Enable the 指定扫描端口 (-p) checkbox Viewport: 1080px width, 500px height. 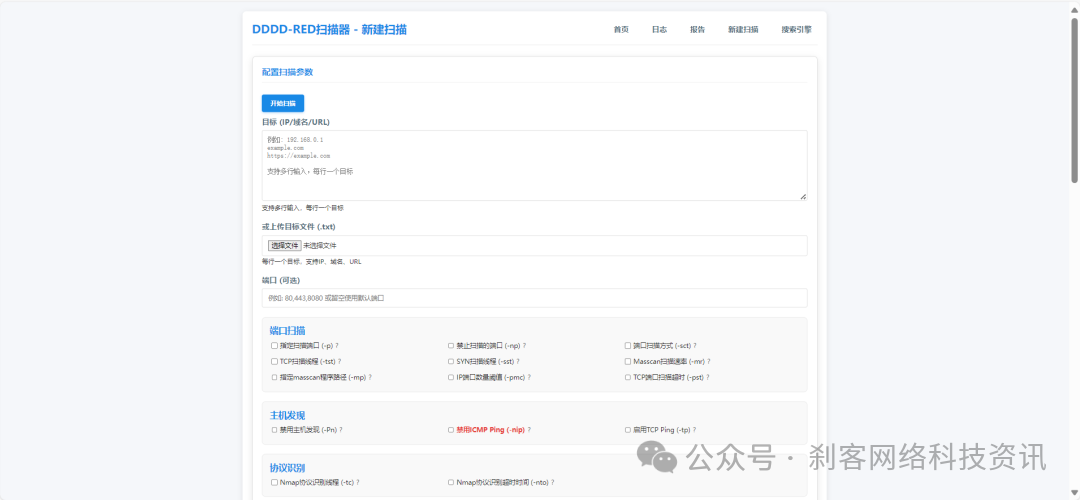[274, 346]
